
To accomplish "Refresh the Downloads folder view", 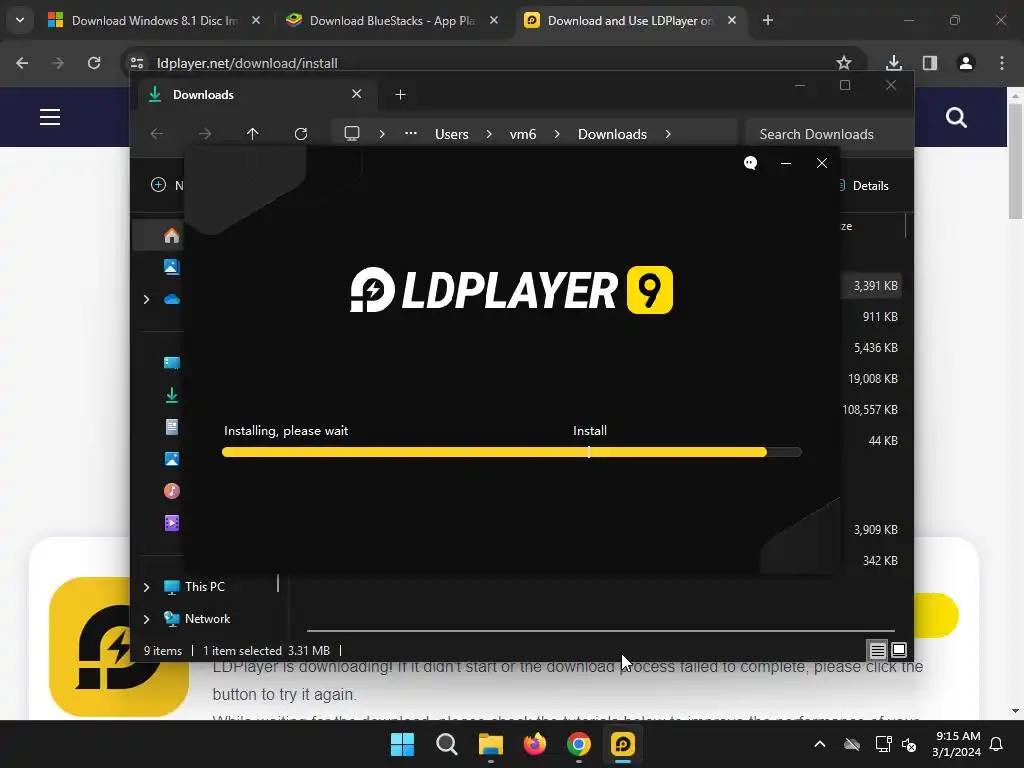I will pyautogui.click(x=301, y=134).
